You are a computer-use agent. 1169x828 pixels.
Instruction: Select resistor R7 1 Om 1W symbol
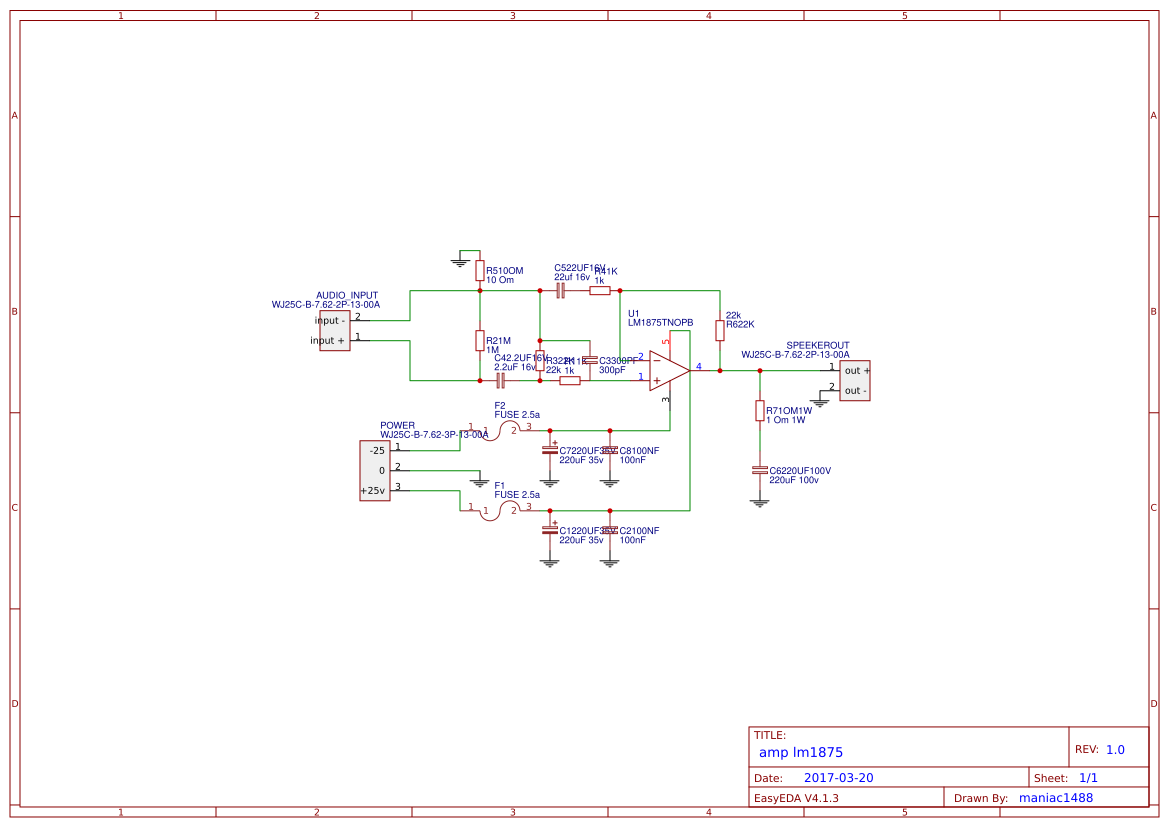[759, 411]
